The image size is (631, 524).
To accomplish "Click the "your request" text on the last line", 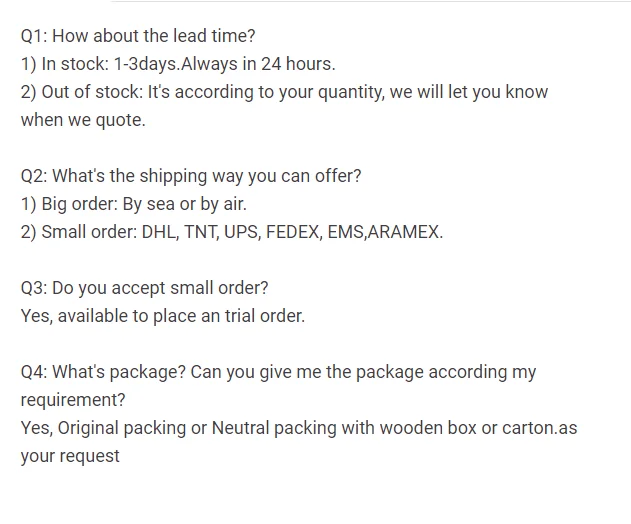I will (x=70, y=456).
